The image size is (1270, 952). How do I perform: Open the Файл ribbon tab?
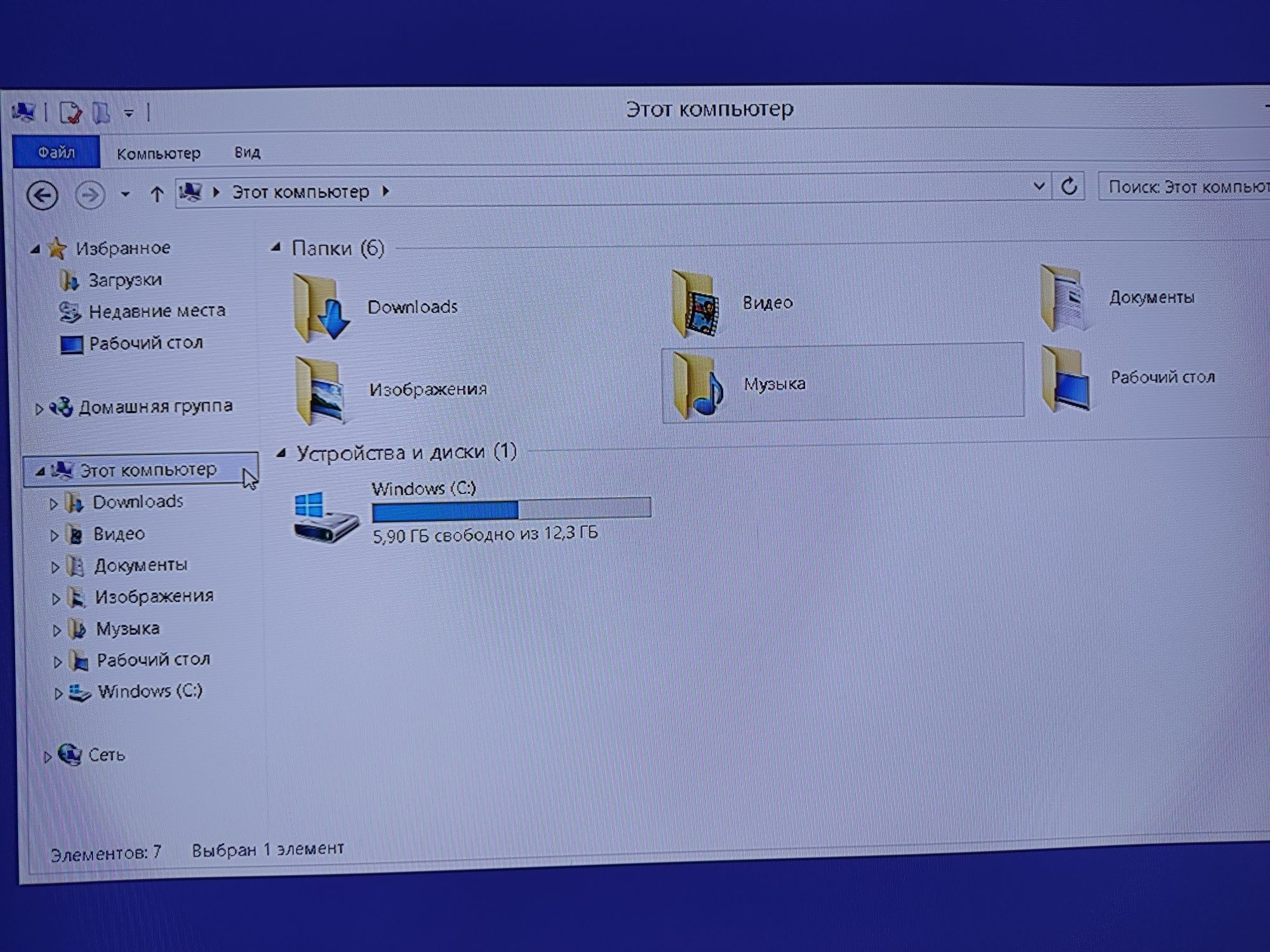(57, 152)
